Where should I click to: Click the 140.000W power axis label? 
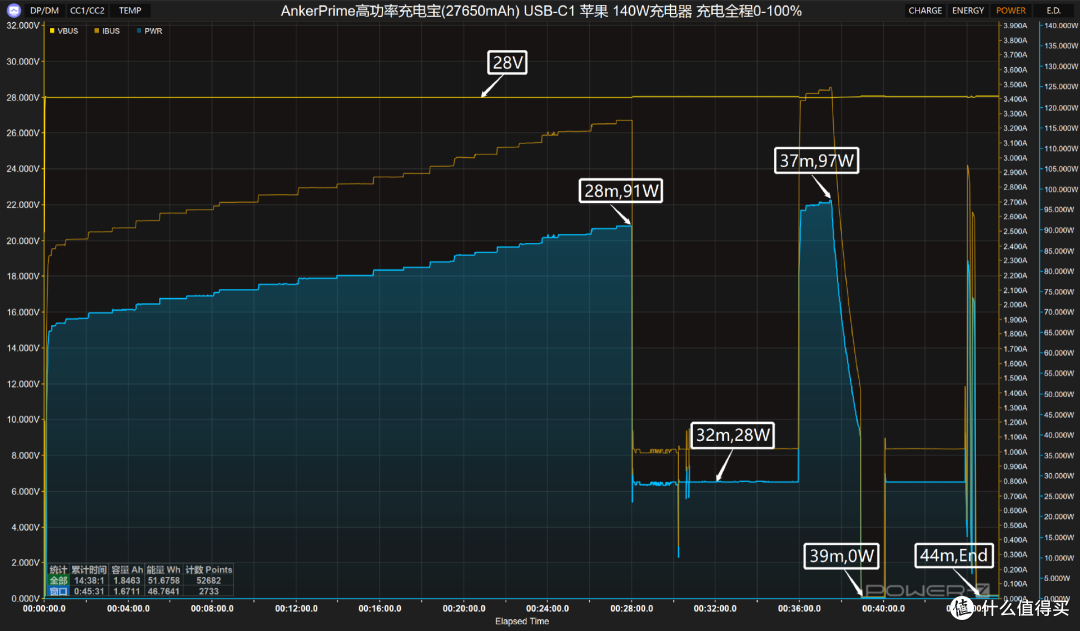(x=1061, y=25)
